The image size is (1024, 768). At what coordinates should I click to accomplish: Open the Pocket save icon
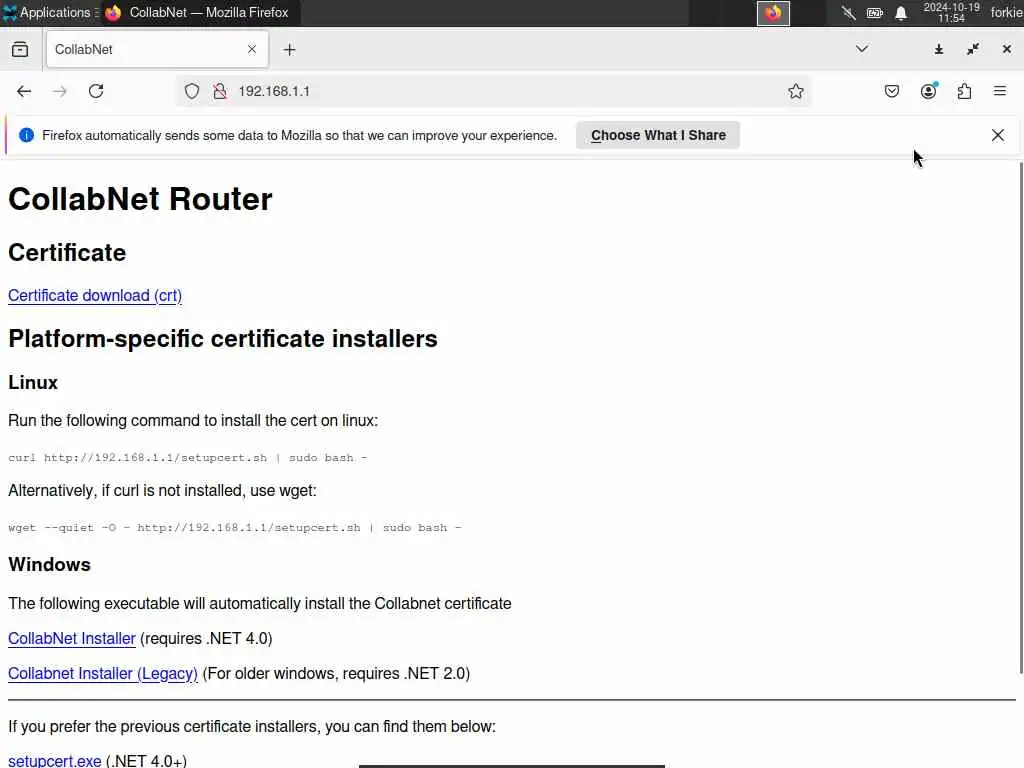(891, 91)
